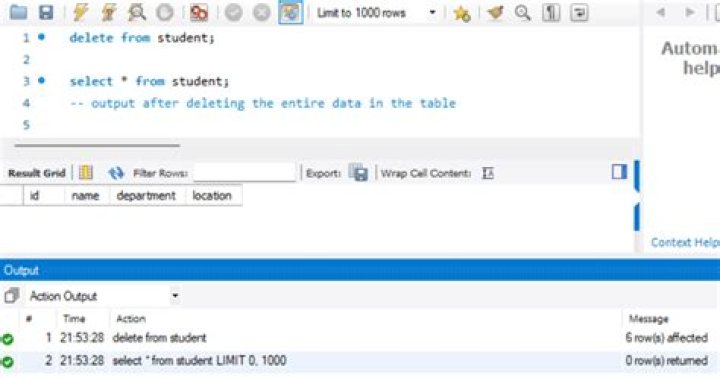This screenshot has height=378, width=720.
Task: Save snippet with the star icon
Action: click(x=461, y=13)
